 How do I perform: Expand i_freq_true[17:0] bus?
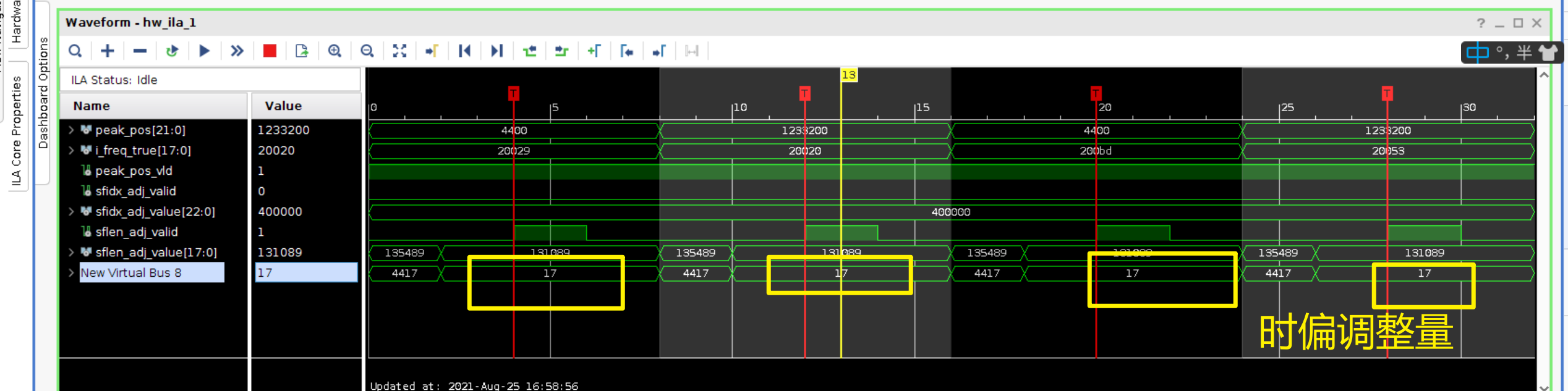71,150
